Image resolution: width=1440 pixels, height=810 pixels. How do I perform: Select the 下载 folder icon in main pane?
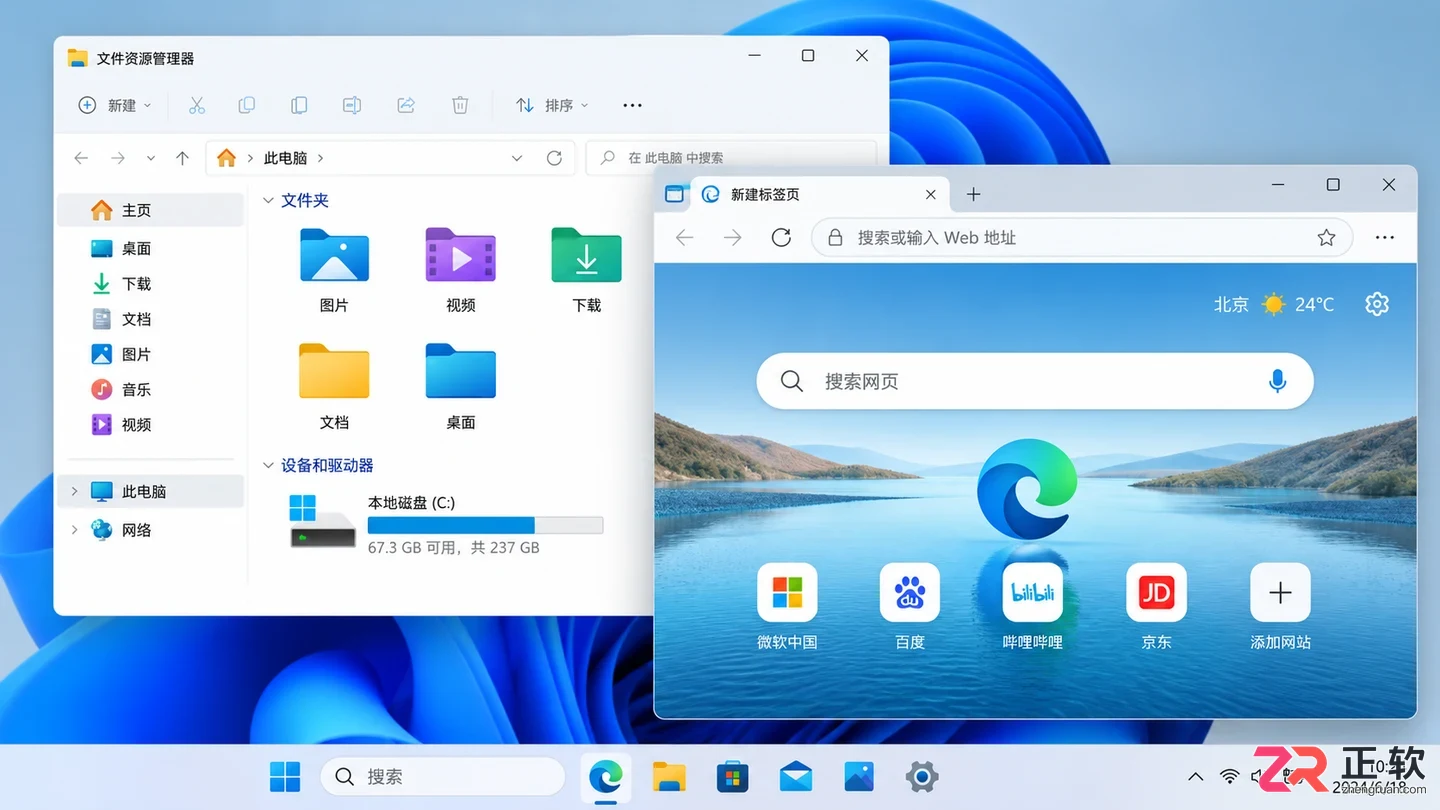coord(586,255)
